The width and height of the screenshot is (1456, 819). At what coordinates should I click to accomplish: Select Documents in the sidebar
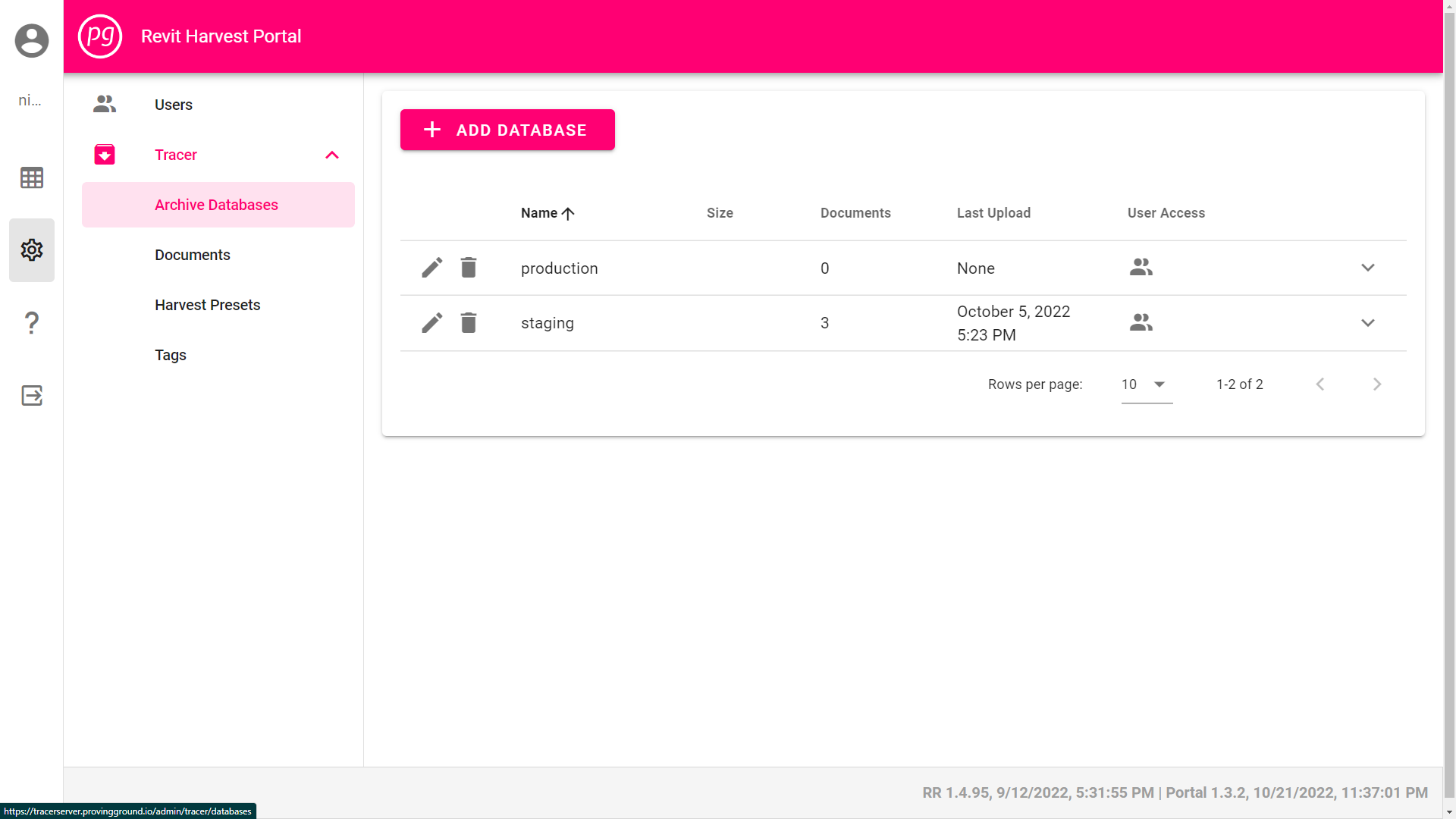pyautogui.click(x=192, y=255)
